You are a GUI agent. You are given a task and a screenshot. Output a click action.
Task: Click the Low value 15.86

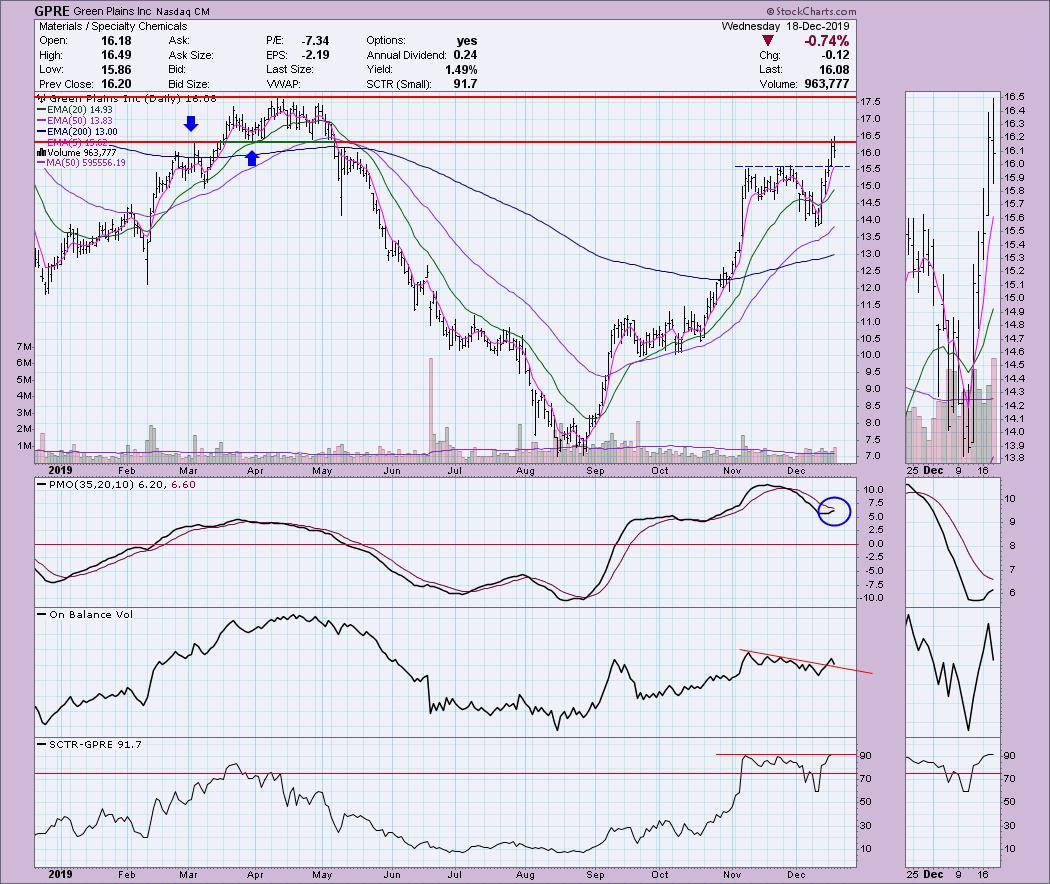tap(116, 70)
